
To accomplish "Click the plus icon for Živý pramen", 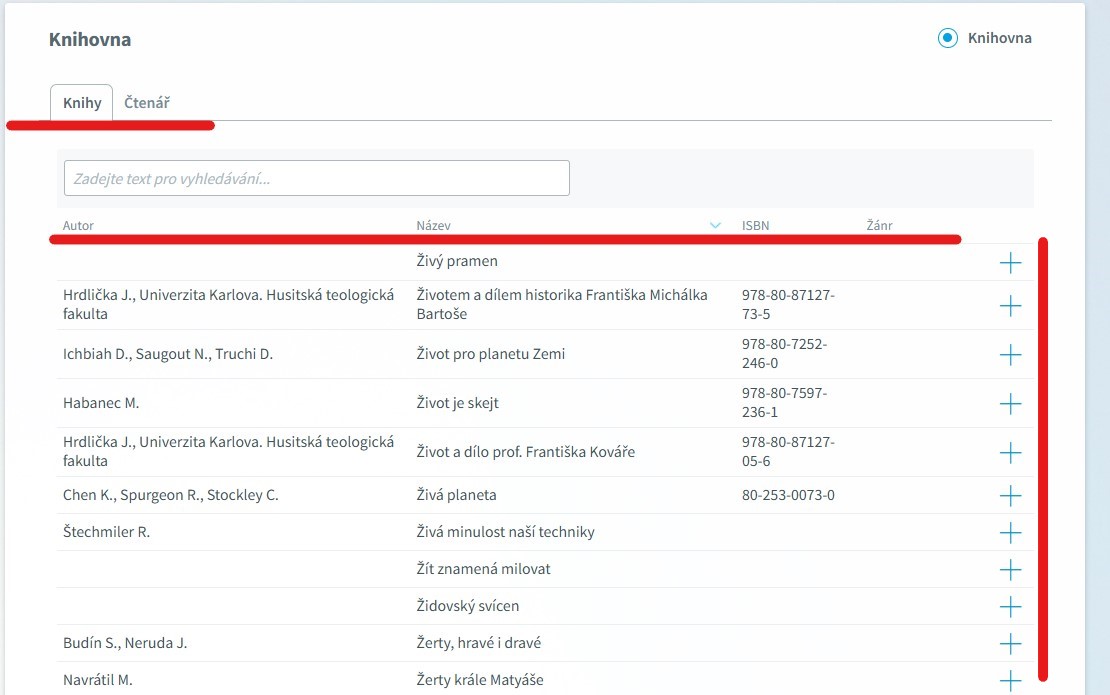I will pyautogui.click(x=1010, y=263).
